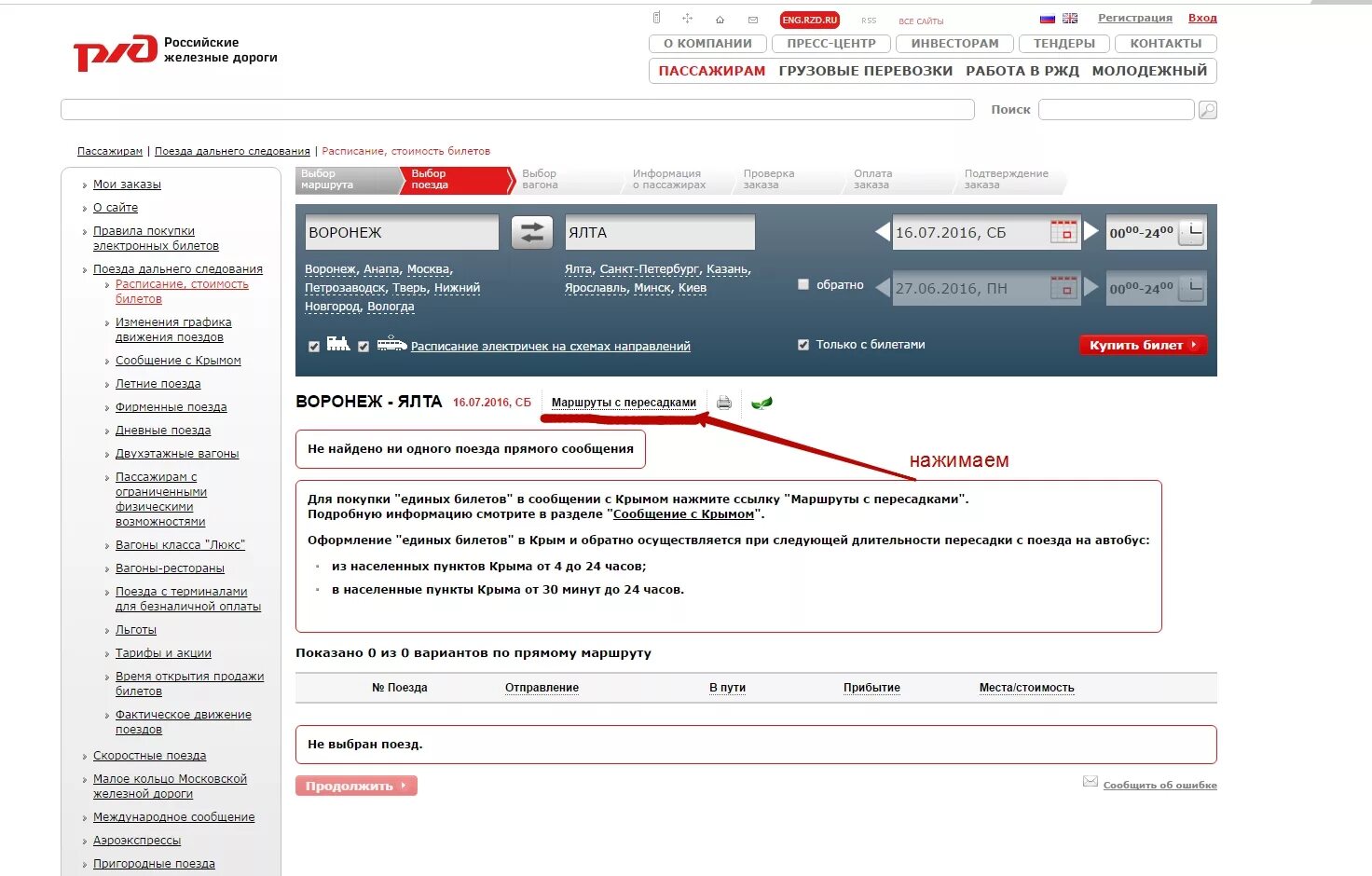1372x876 pixels.
Task: Switch language with British flag icon
Action: pyautogui.click(x=1070, y=19)
